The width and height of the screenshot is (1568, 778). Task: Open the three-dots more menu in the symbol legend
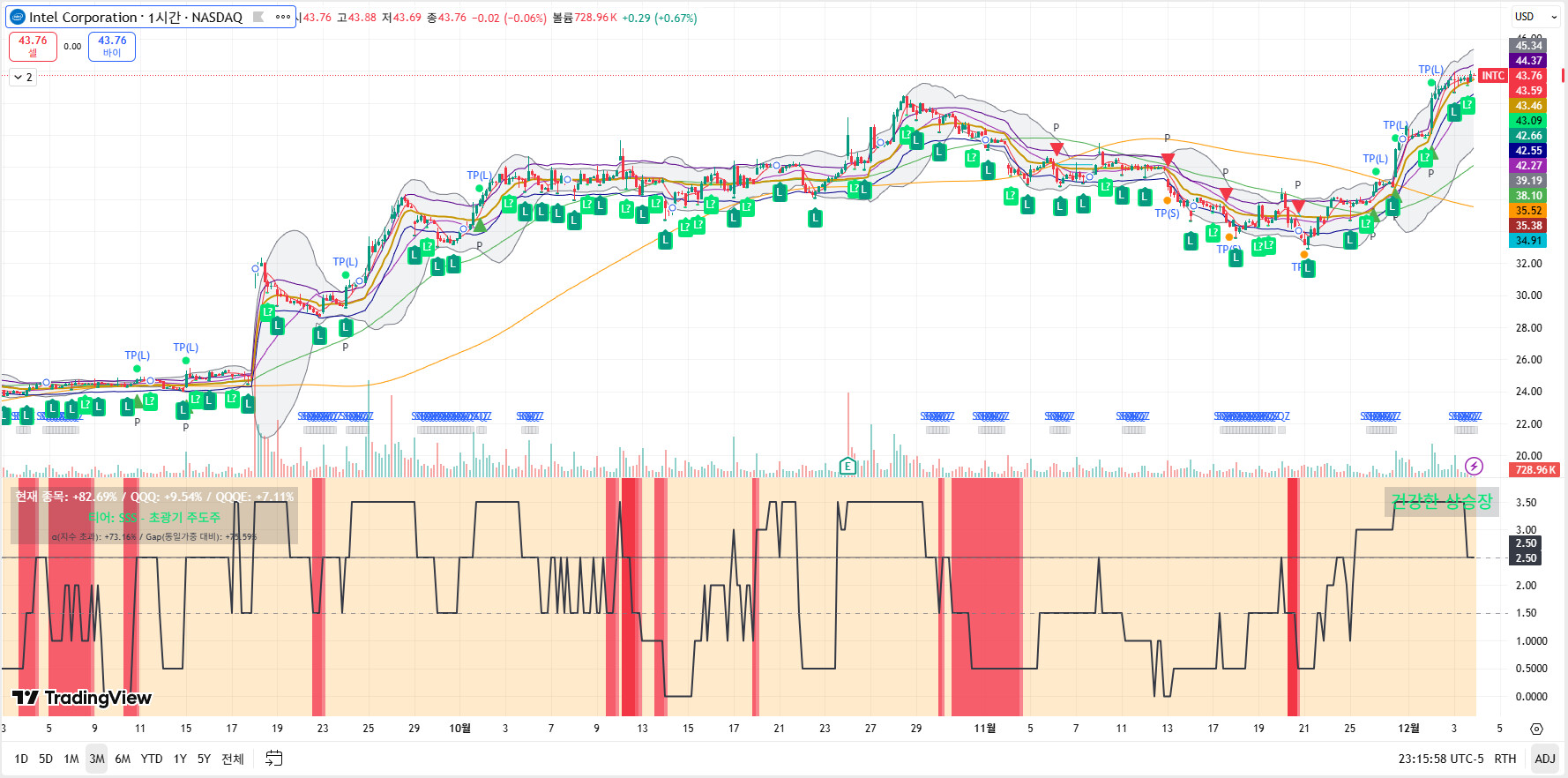point(283,17)
